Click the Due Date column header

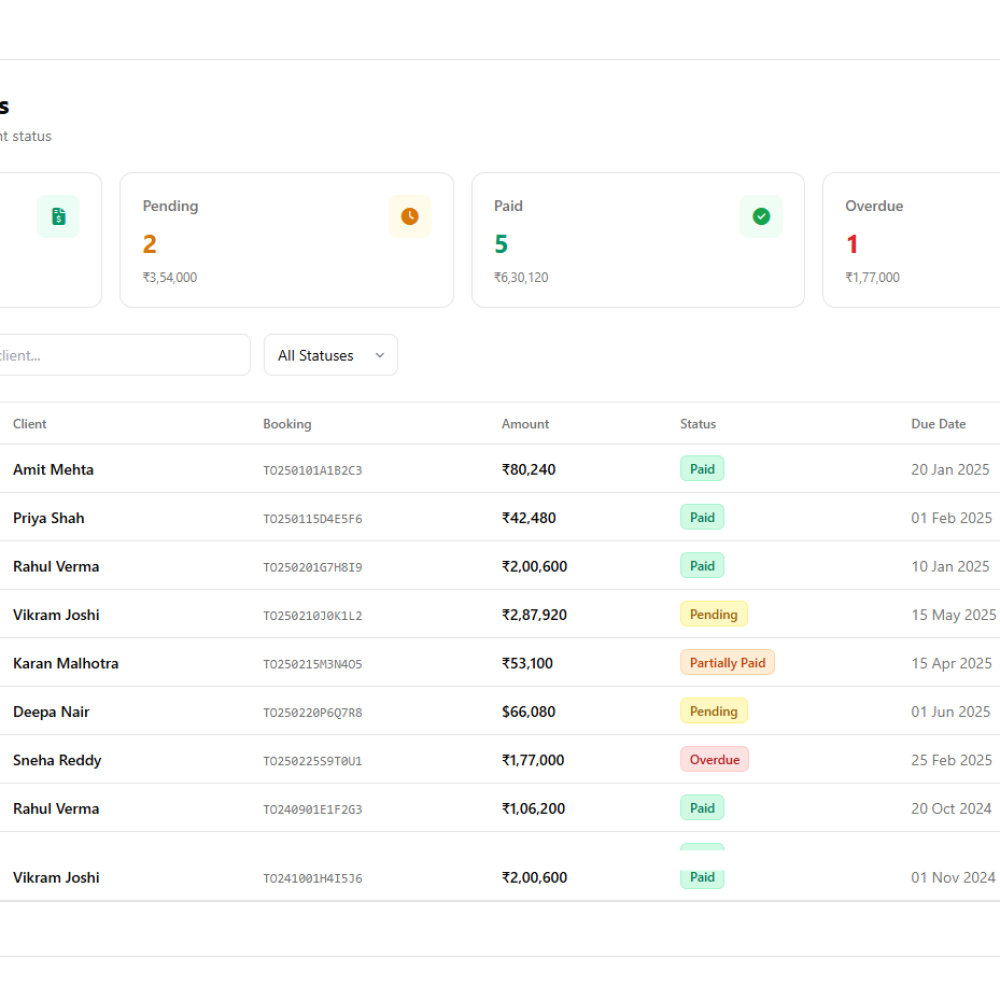pyautogui.click(x=938, y=424)
